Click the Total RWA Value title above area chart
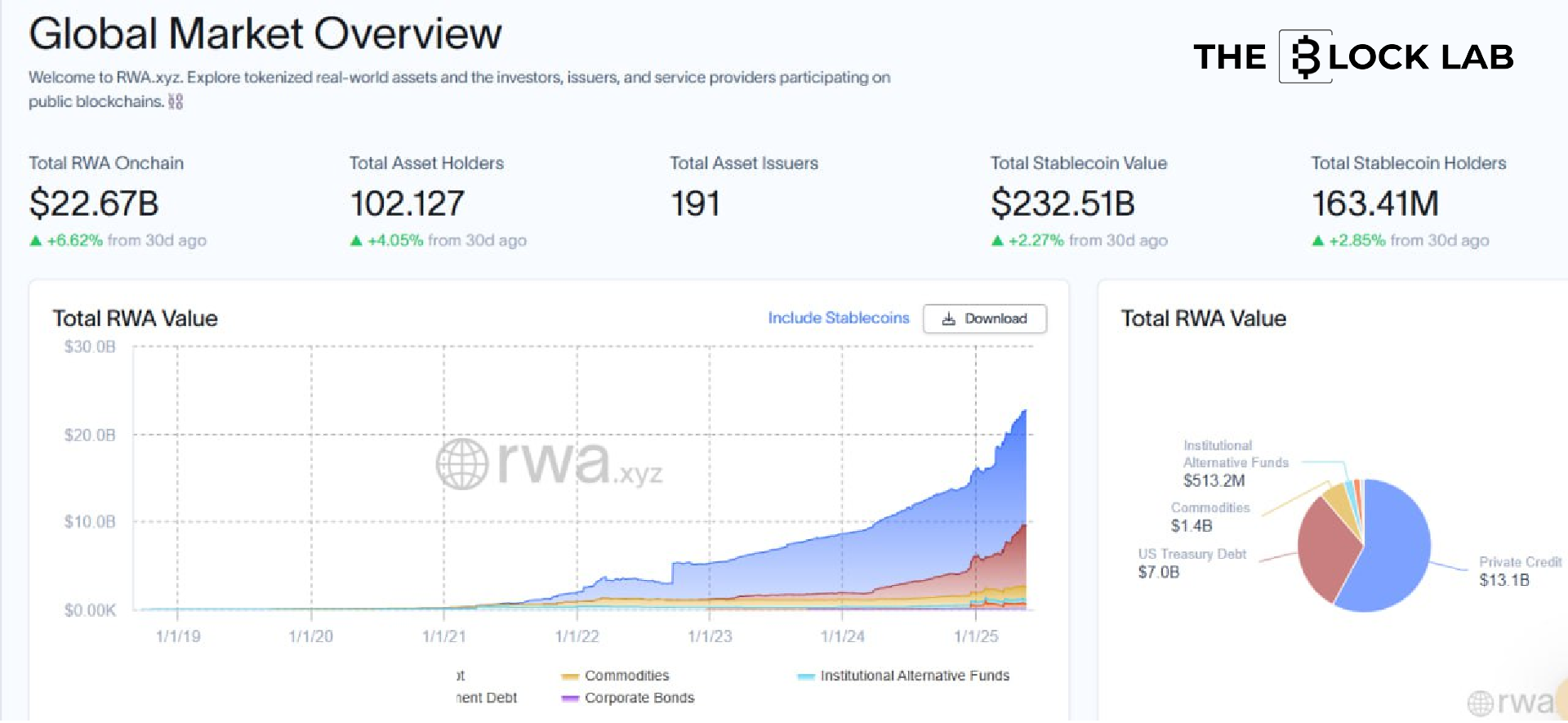 (136, 319)
